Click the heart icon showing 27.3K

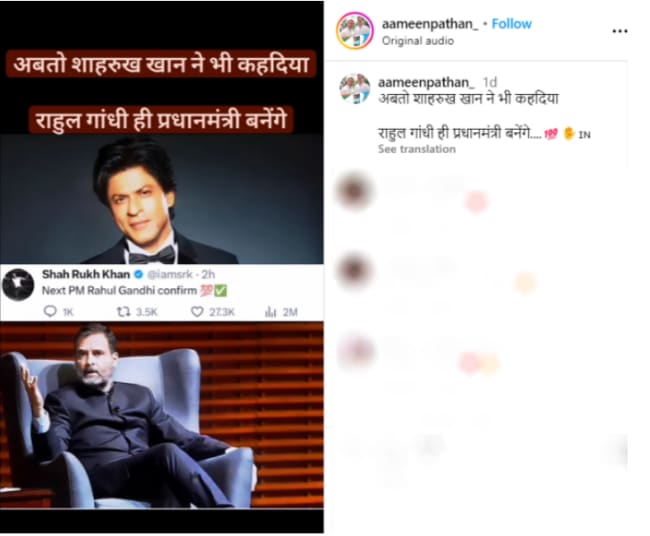tap(197, 312)
